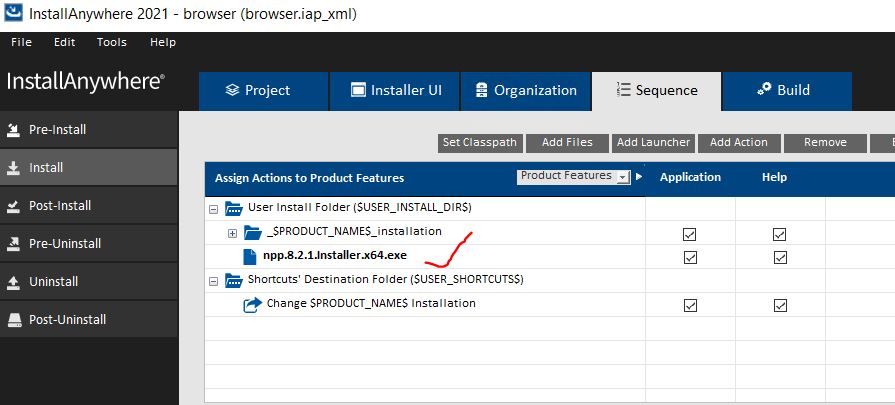The image size is (895, 405).
Task: Click the Help column header
Action: pyautogui.click(x=774, y=177)
